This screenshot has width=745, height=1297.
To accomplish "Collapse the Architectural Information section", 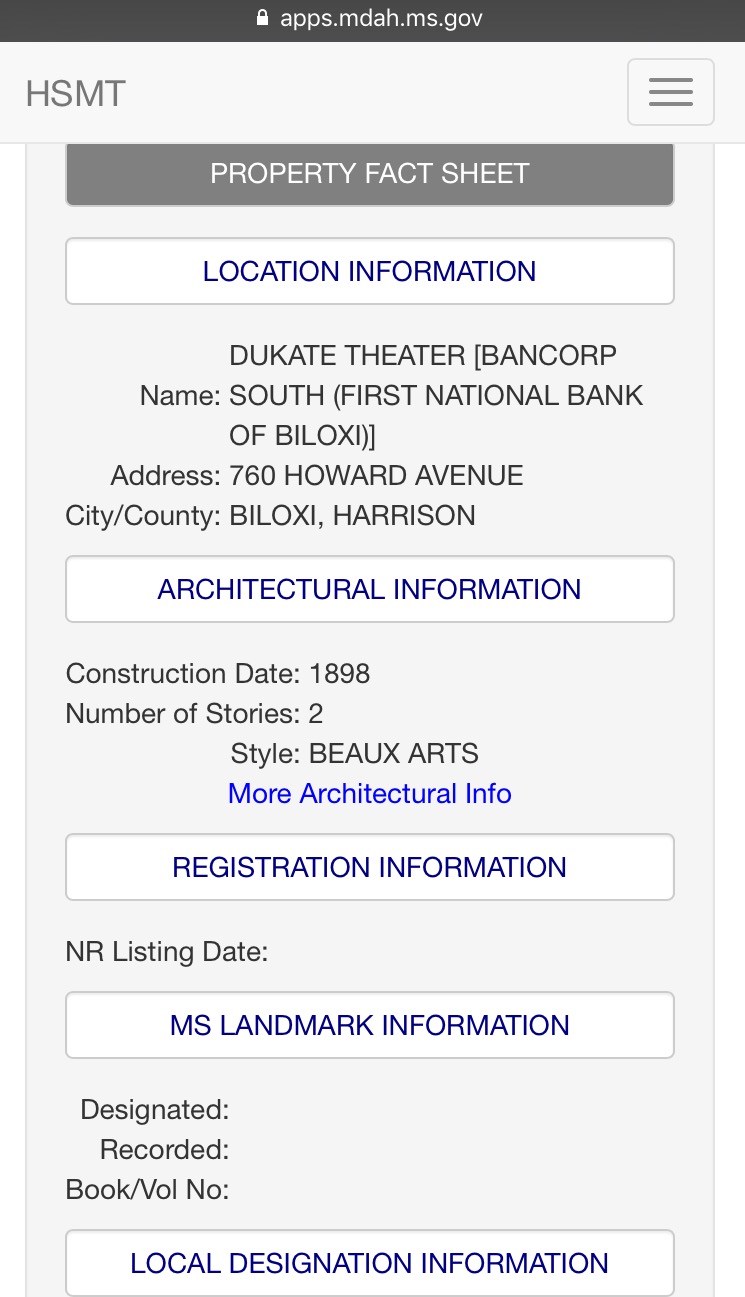I will (369, 589).
